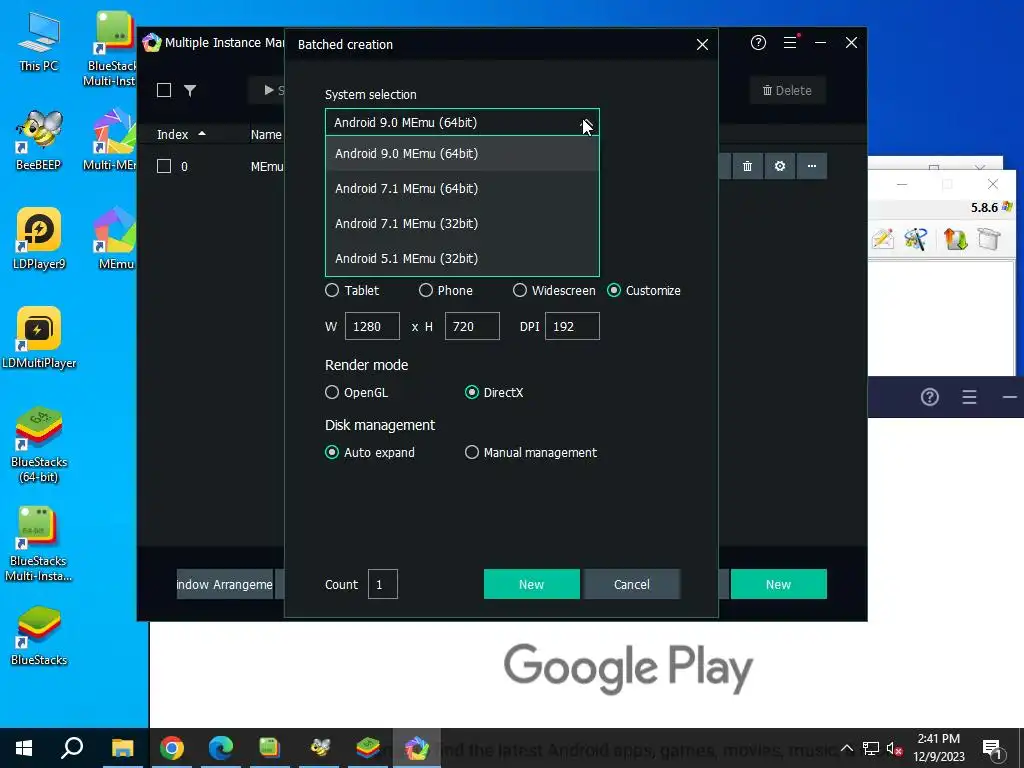Tick the select-all checkbox in instance manager
This screenshot has width=1024, height=768.
pyautogui.click(x=164, y=90)
